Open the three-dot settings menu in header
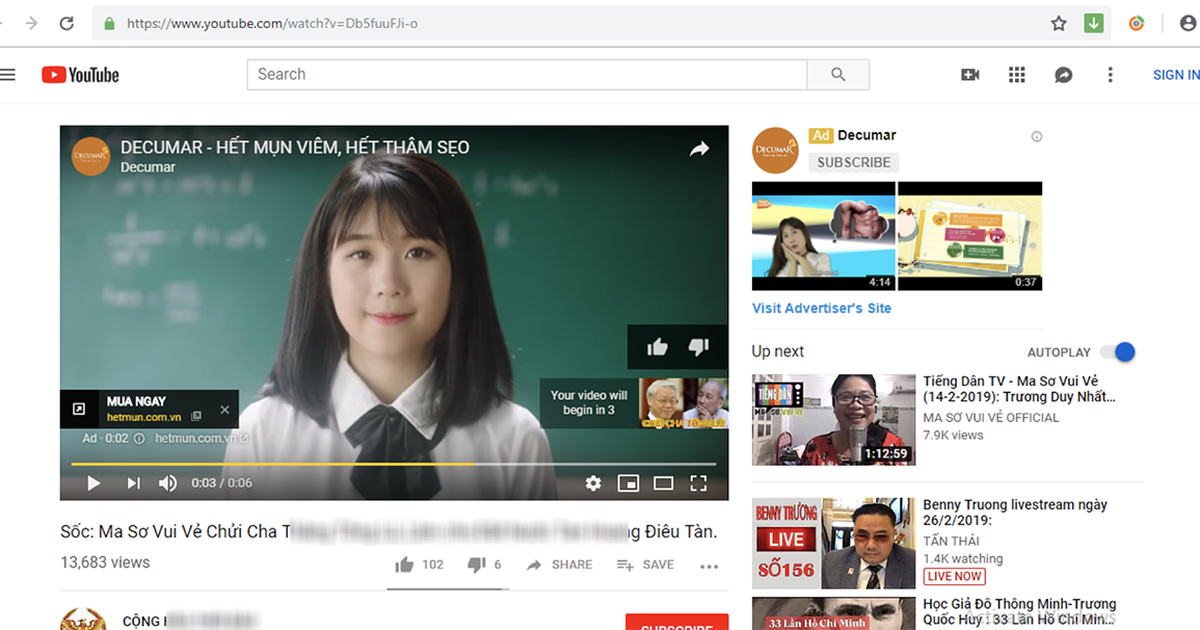 click(1110, 75)
